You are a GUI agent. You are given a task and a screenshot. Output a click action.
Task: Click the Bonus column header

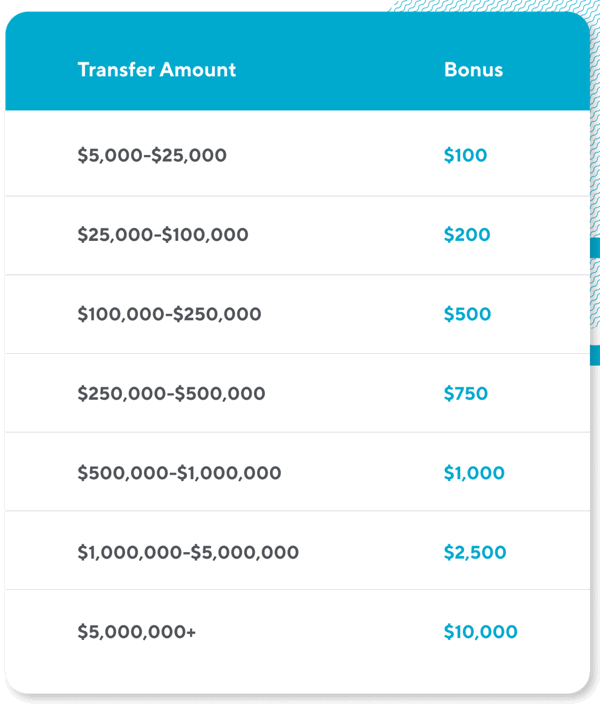pos(473,70)
